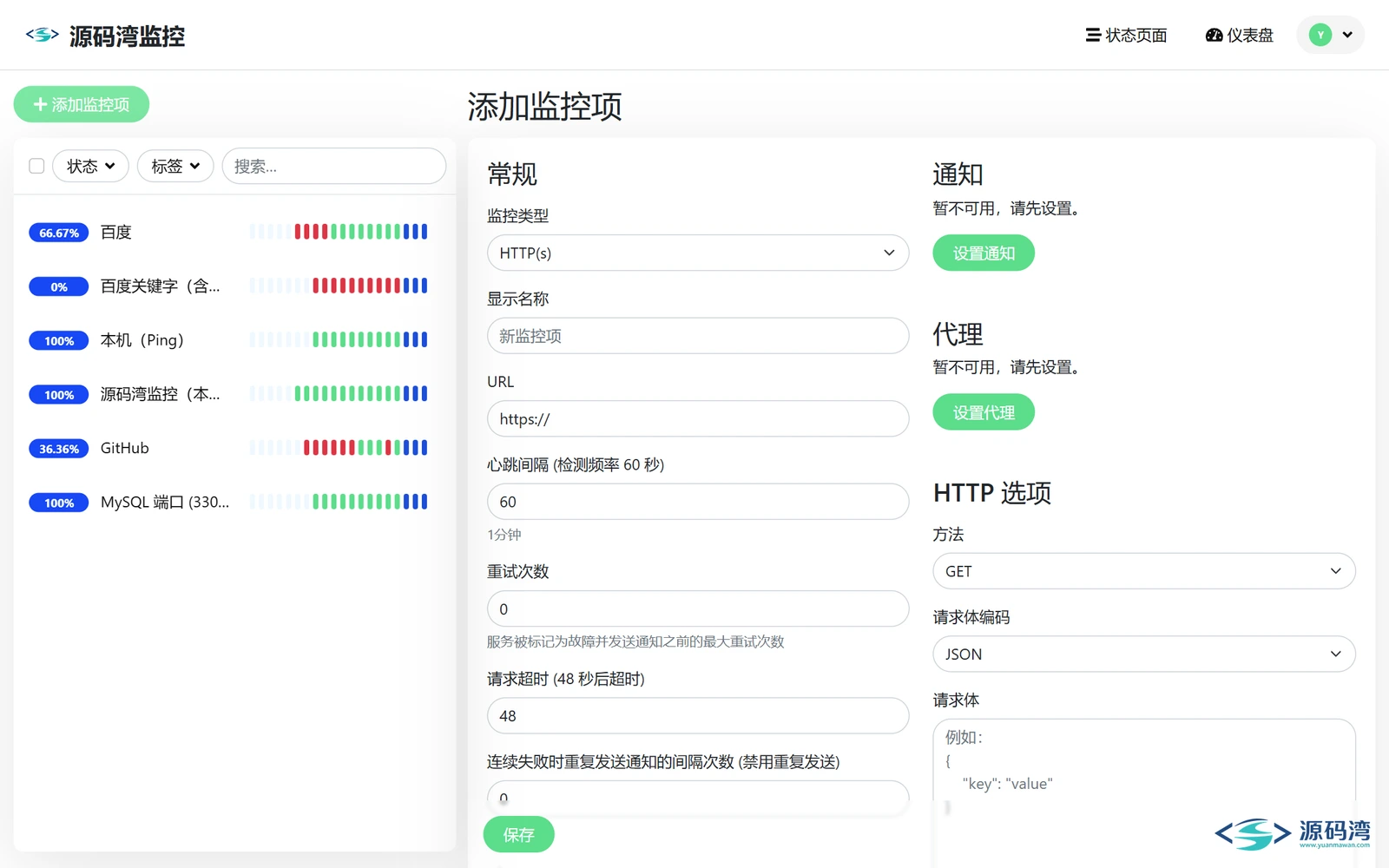Open the 标签 filter dropdown
Viewport: 1389px width, 868px height.
[x=175, y=166]
